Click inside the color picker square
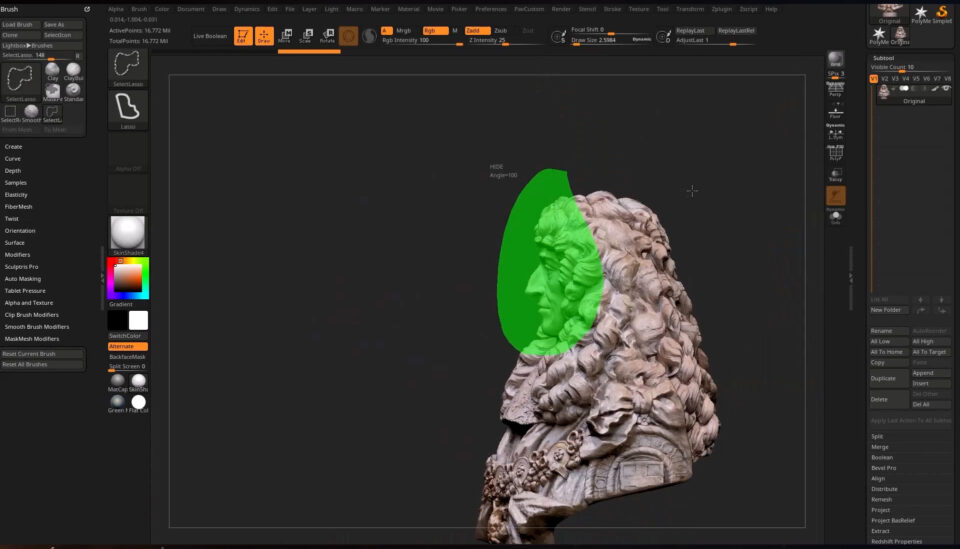The width and height of the screenshot is (960, 549). pos(127,278)
